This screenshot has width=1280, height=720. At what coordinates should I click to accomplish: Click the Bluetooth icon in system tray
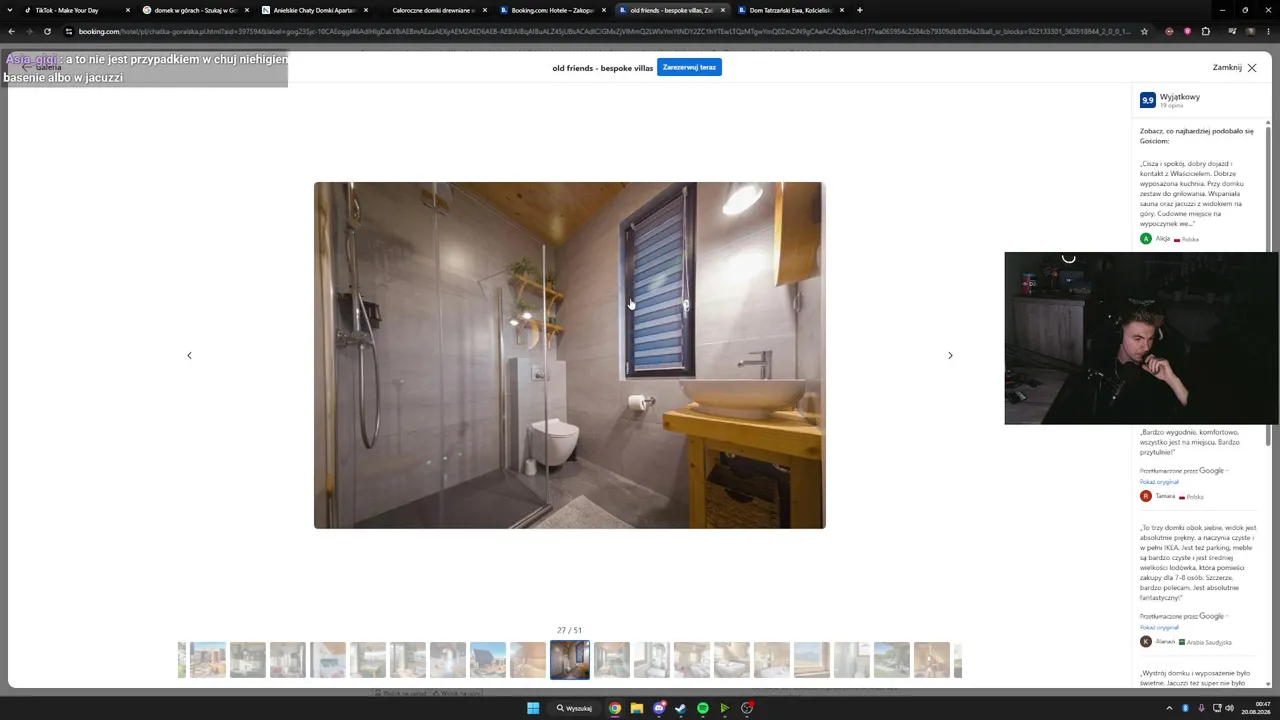coord(1185,708)
